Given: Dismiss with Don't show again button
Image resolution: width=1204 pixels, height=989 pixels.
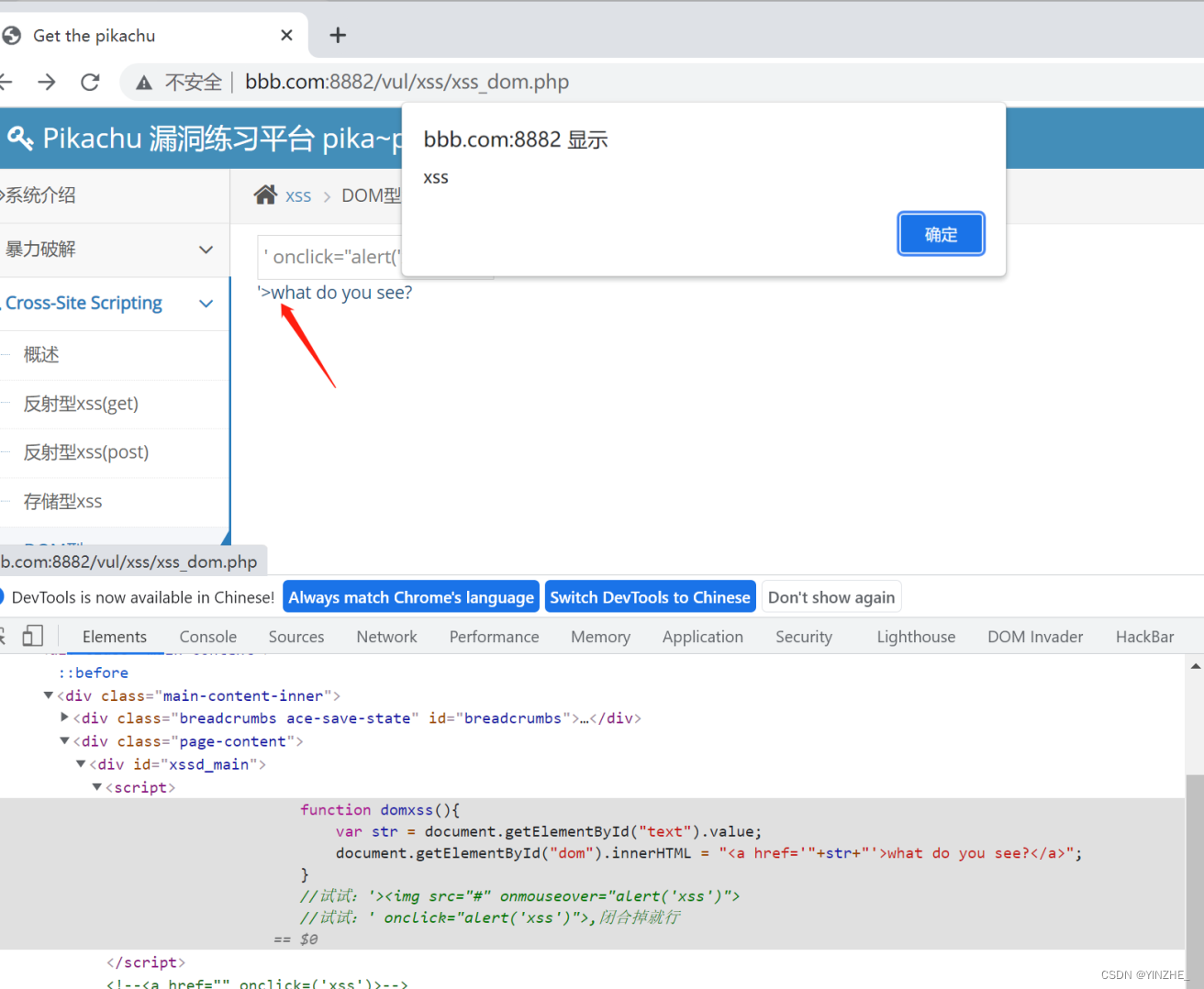Looking at the screenshot, I should (x=831, y=597).
